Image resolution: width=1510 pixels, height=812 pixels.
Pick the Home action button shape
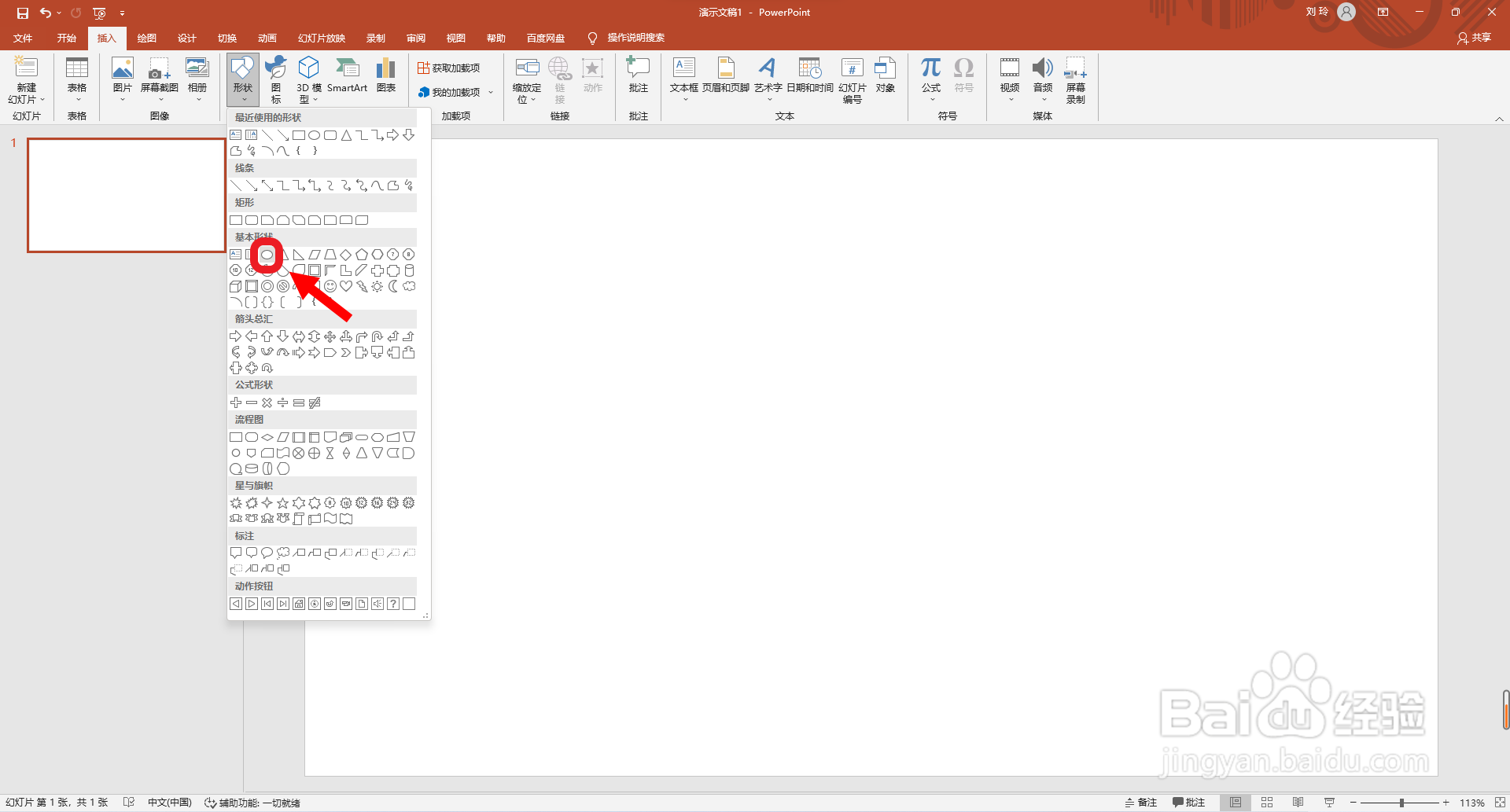coord(299,604)
